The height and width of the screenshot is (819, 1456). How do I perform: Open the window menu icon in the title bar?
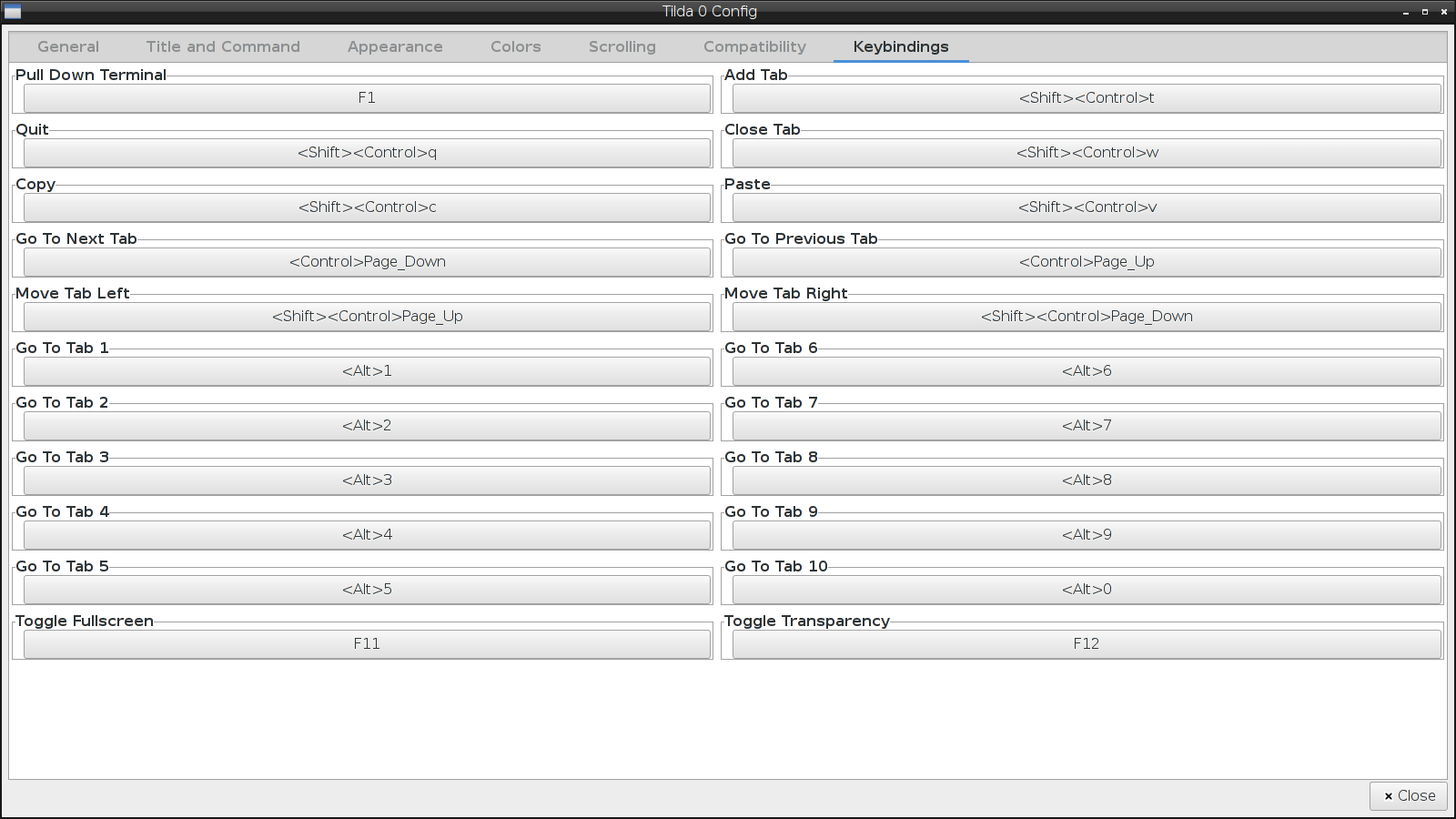pyautogui.click(x=12, y=12)
